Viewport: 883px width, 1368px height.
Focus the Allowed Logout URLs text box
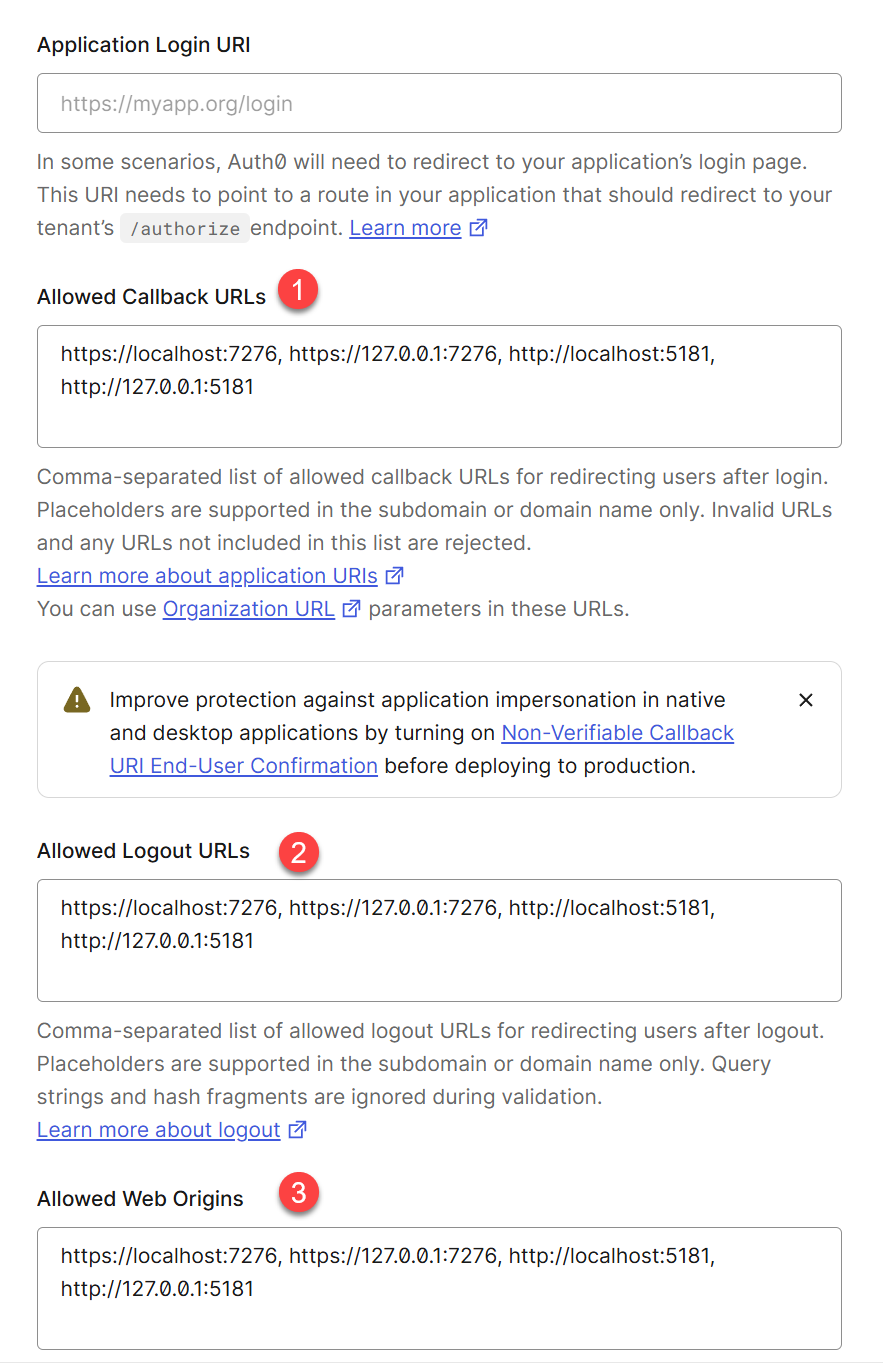(438, 940)
